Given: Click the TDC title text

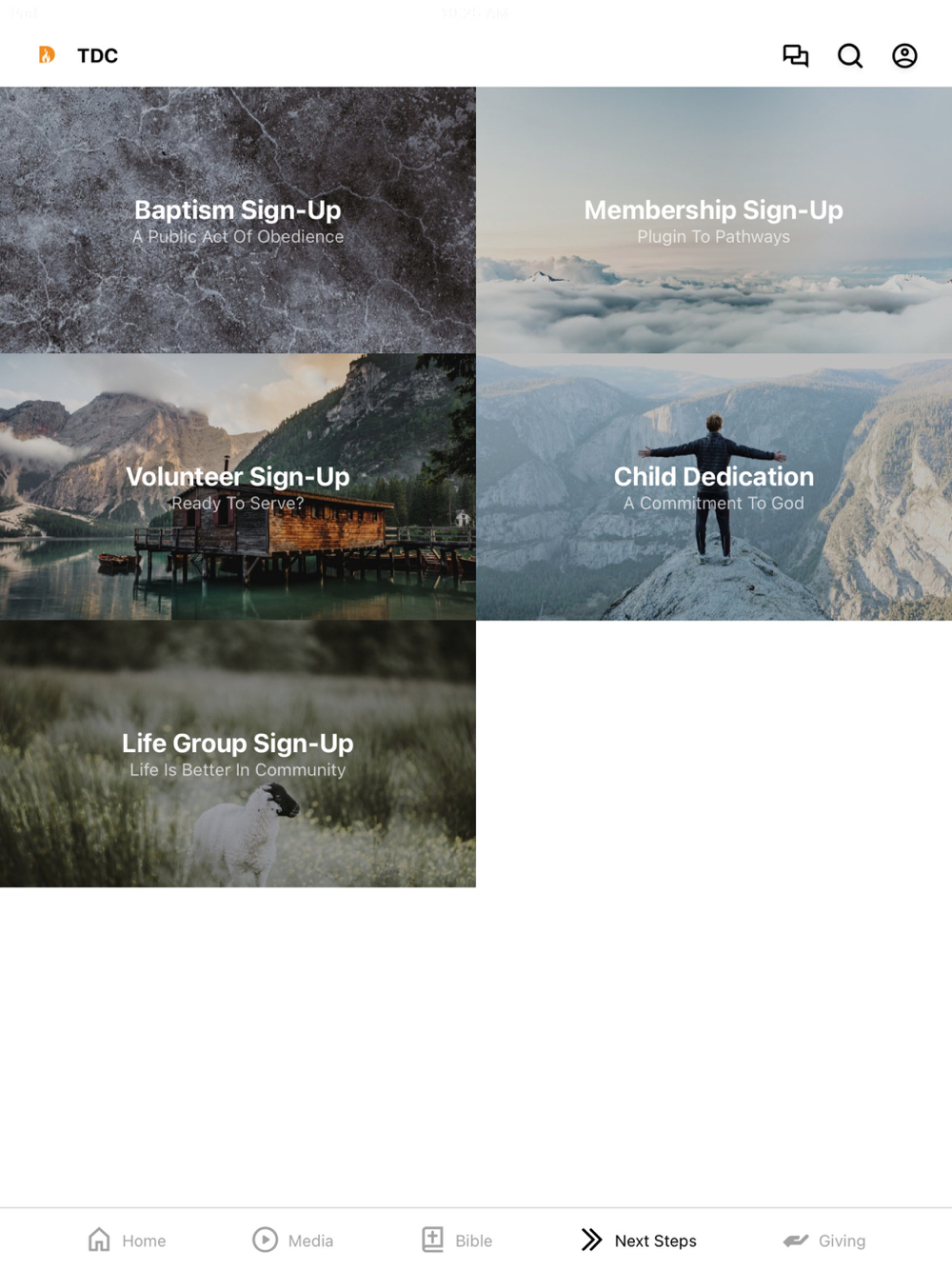Looking at the screenshot, I should (x=97, y=56).
